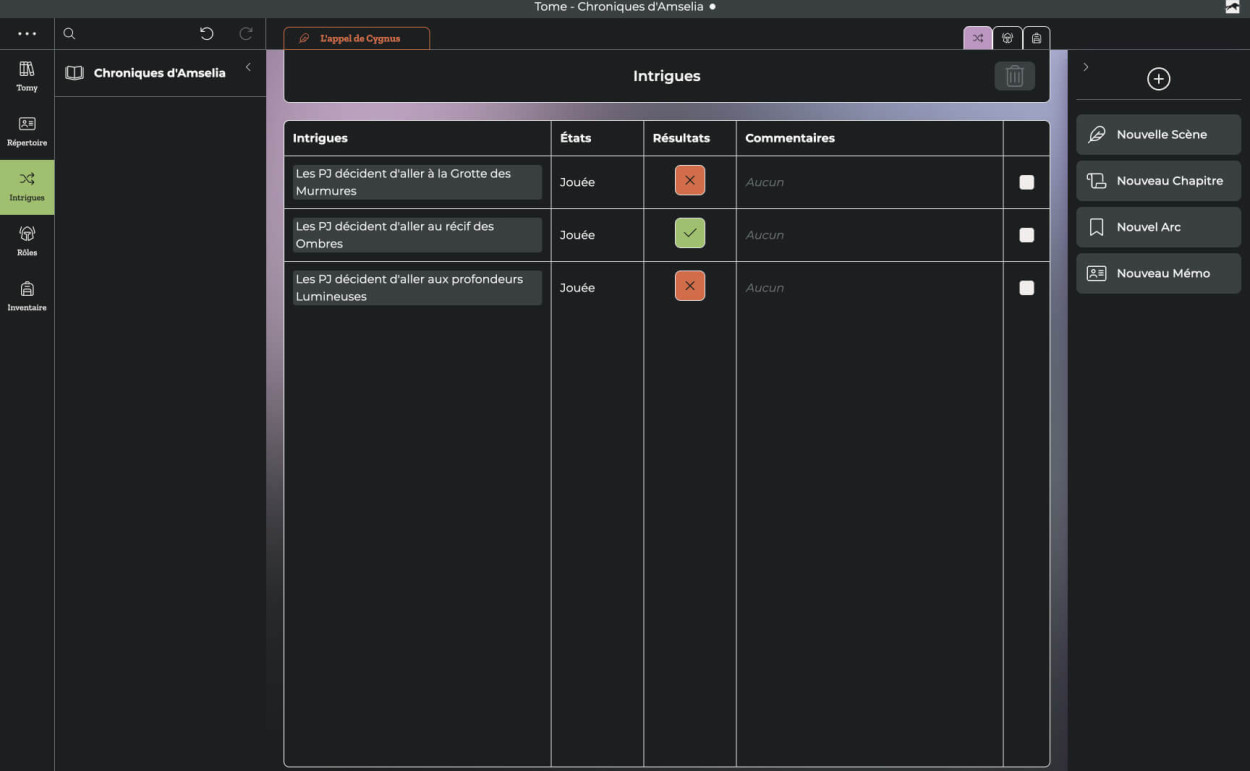Check the profondeurs Lumineuses row checkbox
1250x771 pixels.
coord(1026,288)
